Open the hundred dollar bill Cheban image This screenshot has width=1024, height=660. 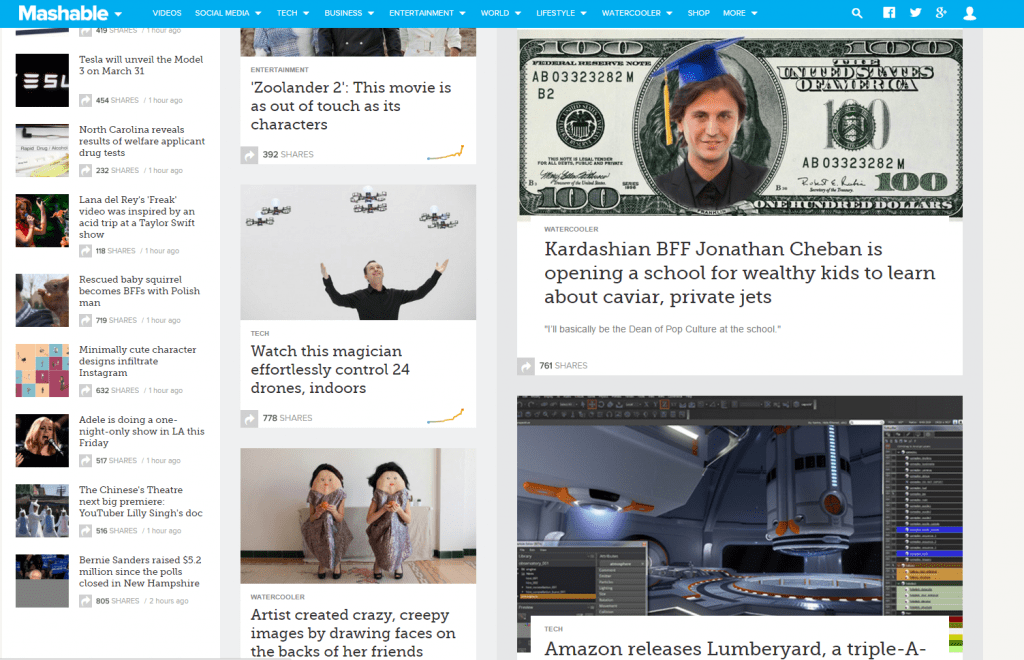click(740, 124)
